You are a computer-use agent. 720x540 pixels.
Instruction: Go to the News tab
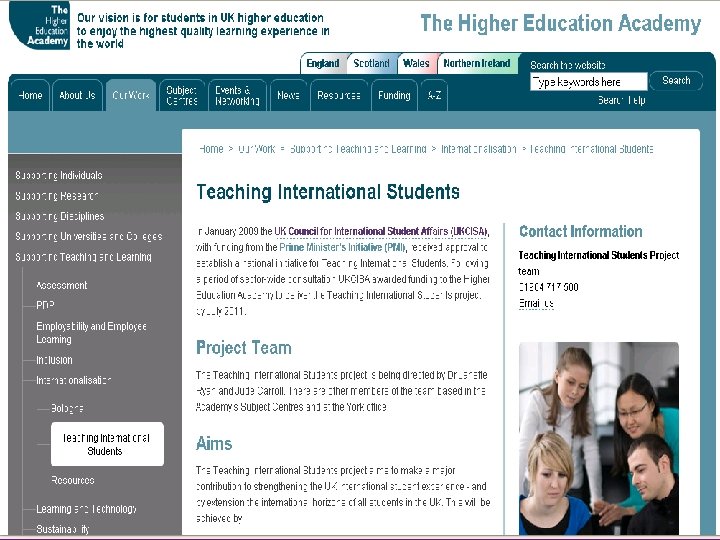pos(288,96)
